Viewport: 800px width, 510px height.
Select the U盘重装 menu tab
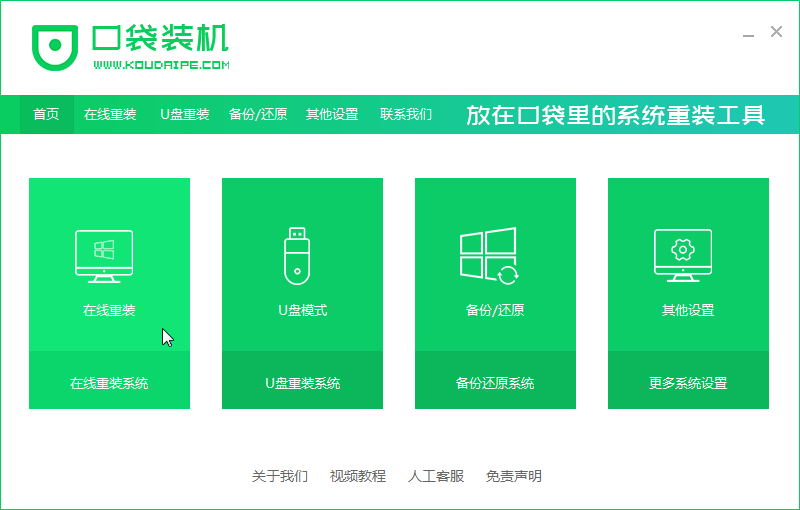(x=185, y=114)
